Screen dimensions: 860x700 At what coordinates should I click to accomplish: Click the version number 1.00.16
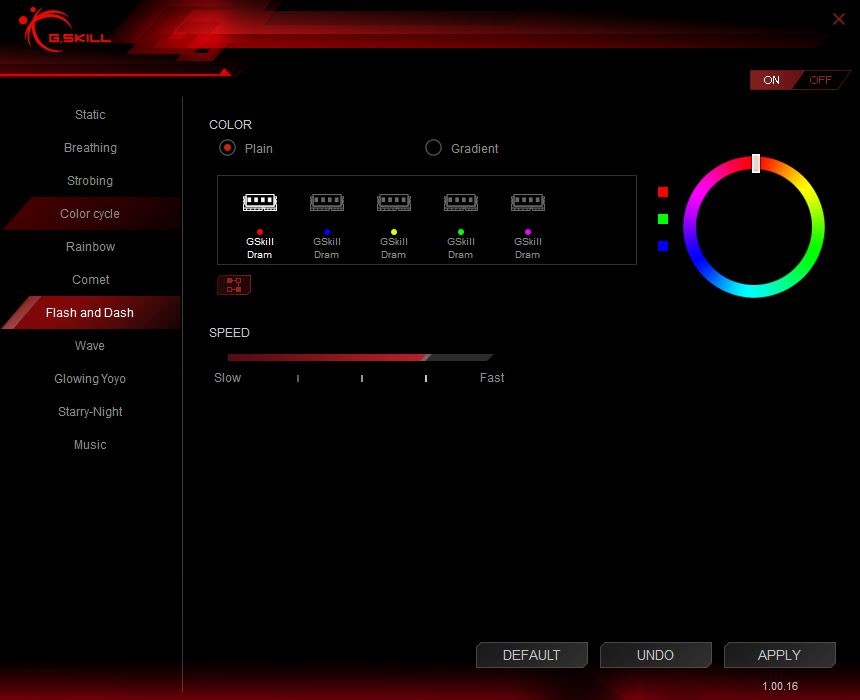779,686
